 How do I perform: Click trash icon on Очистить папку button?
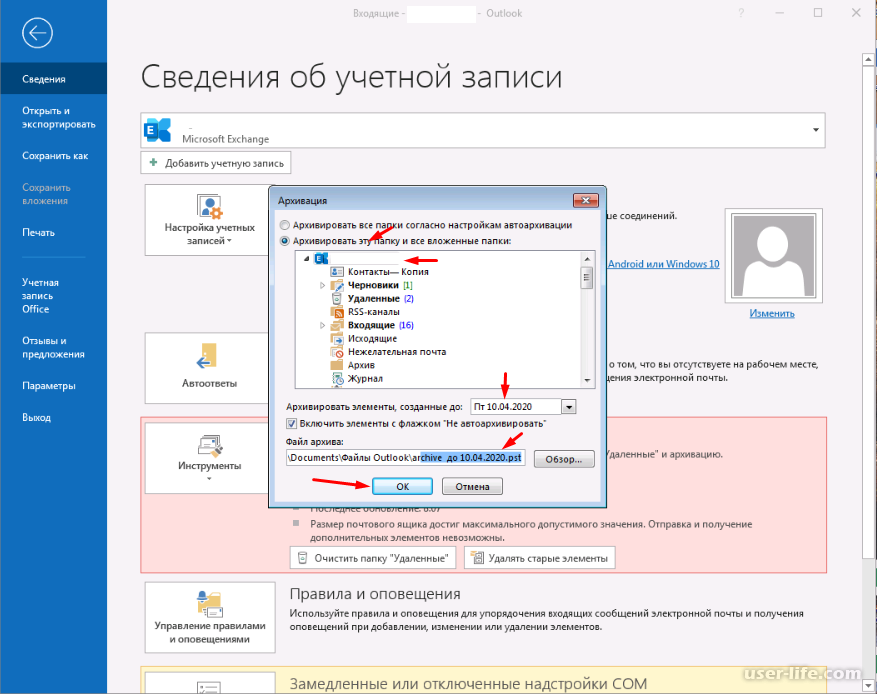click(x=303, y=558)
